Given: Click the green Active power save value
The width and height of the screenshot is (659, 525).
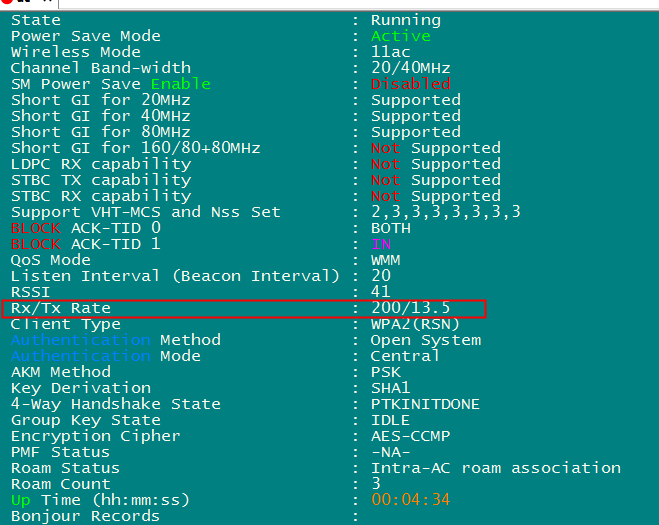Looking at the screenshot, I should (x=400, y=36).
